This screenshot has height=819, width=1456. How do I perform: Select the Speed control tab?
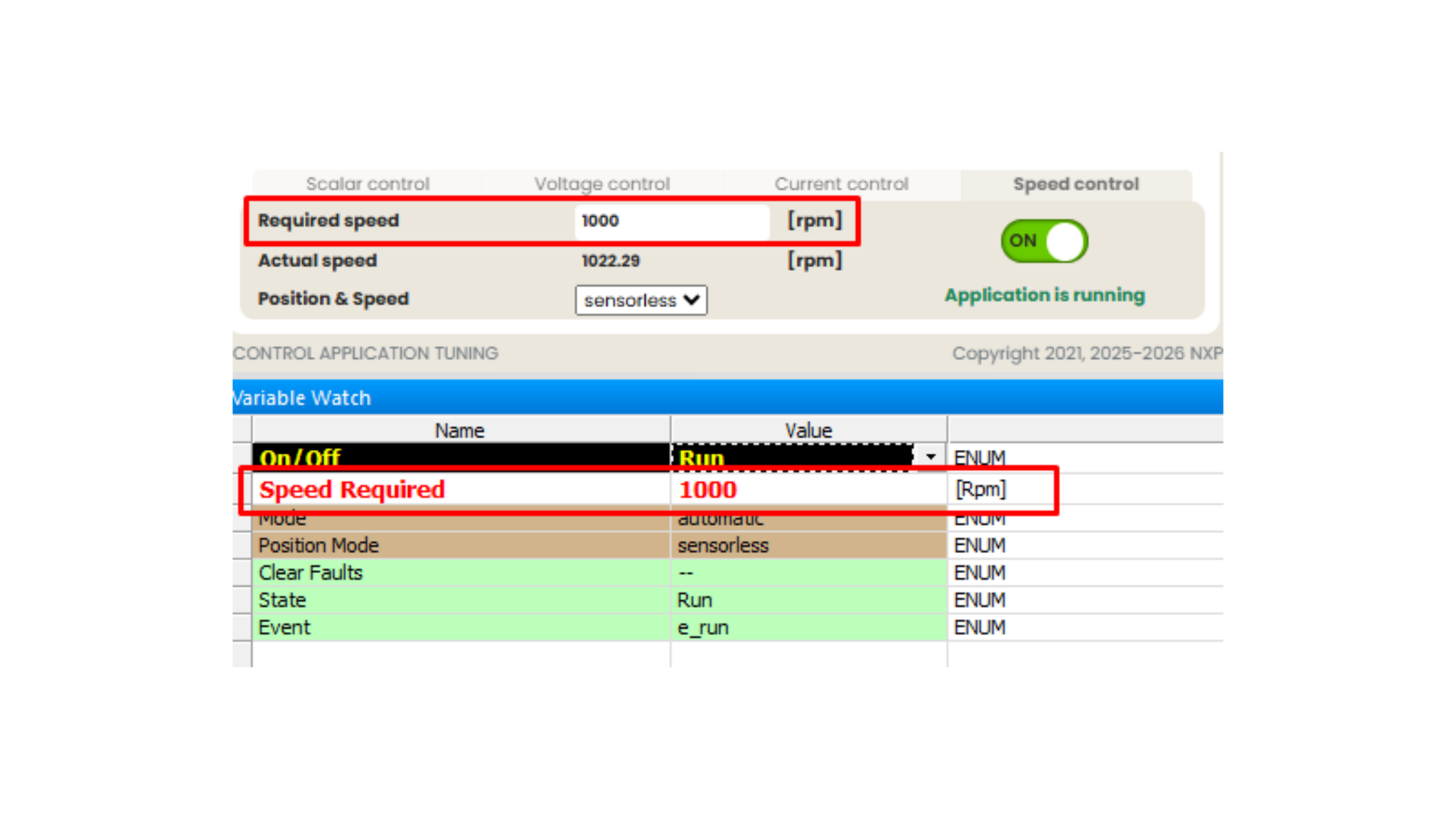[x=1076, y=184]
